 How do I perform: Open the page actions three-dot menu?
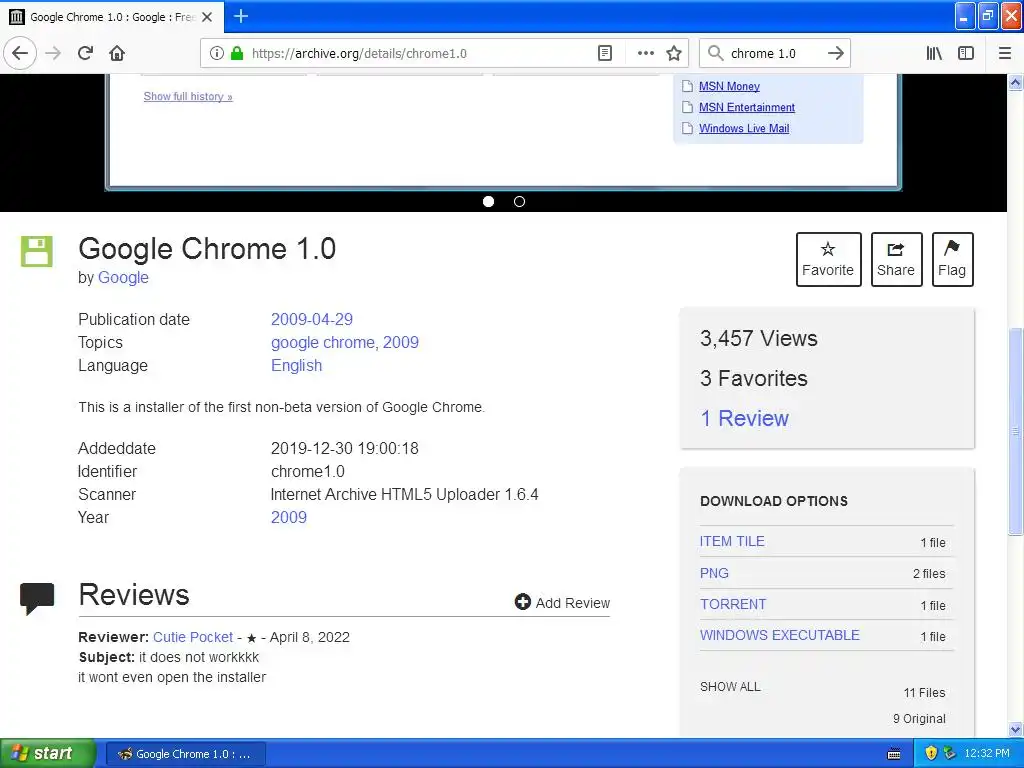click(x=645, y=54)
